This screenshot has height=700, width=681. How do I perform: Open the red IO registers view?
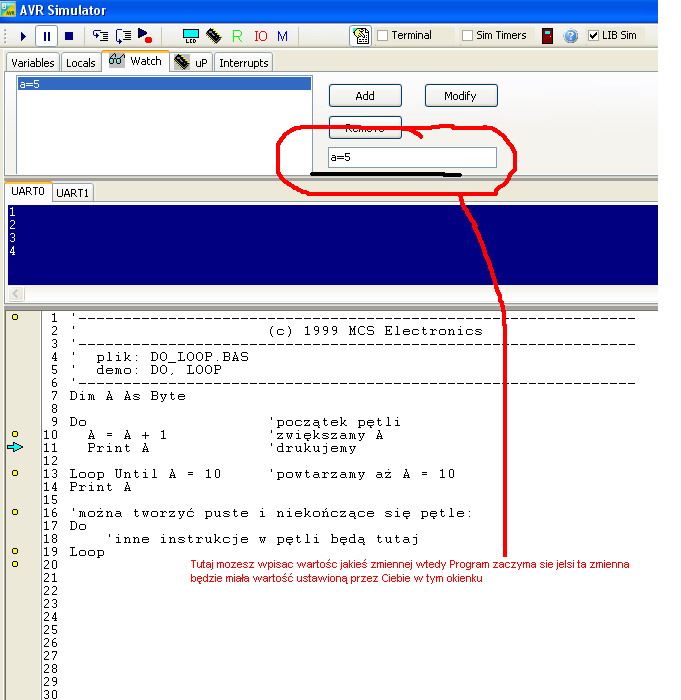tap(260, 36)
